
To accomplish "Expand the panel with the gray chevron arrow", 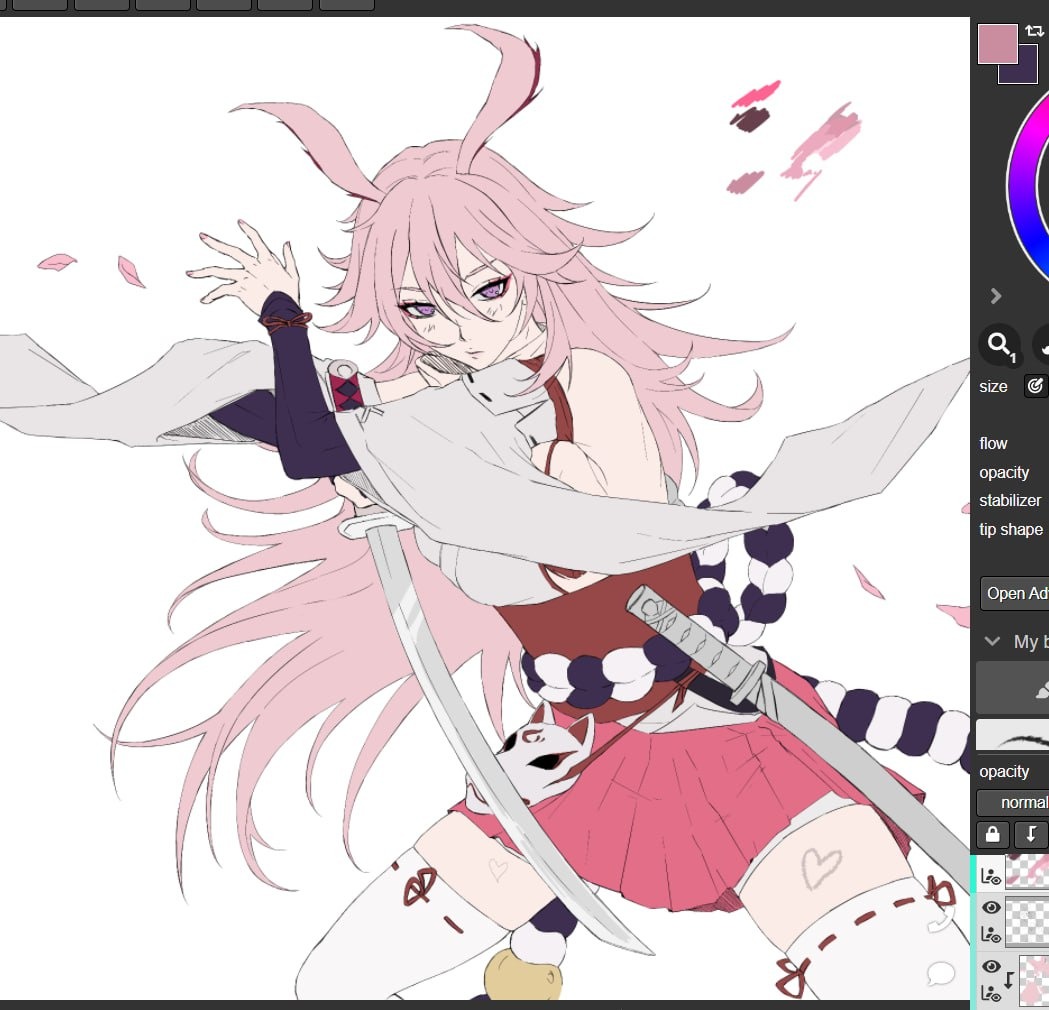I will pos(996,296).
